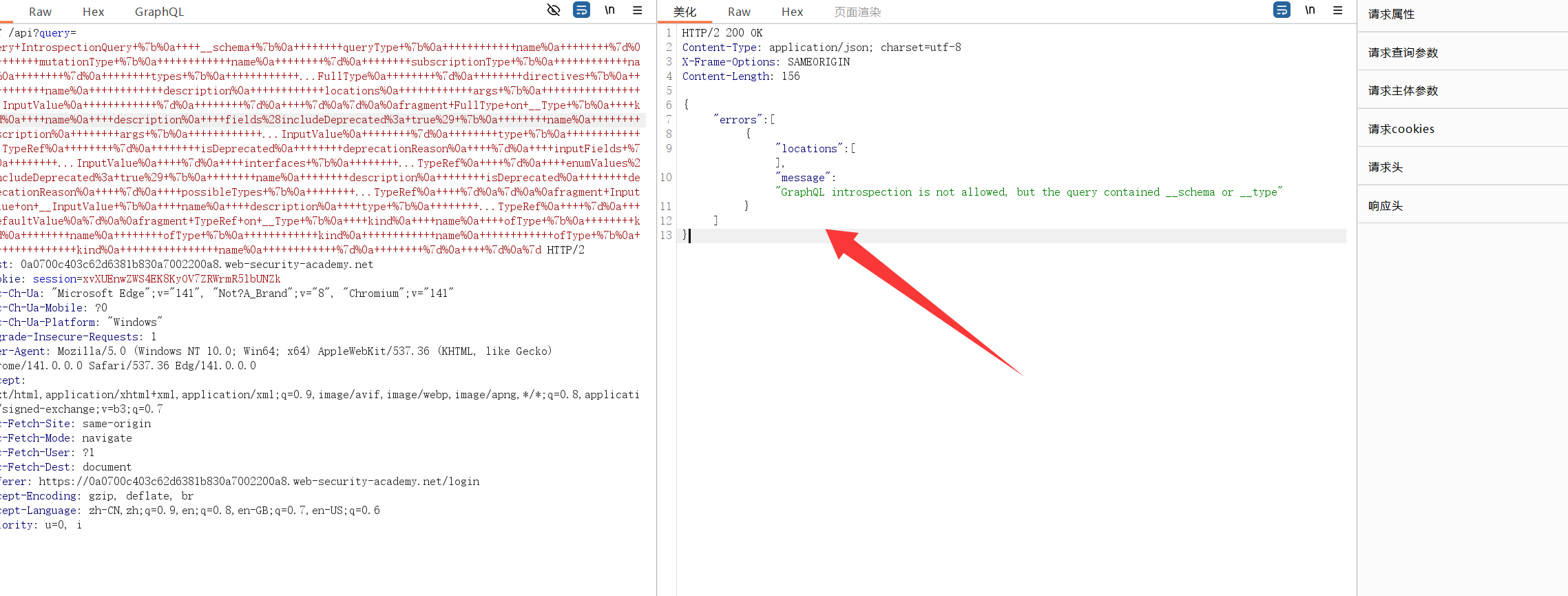Open the response panel hamburger menu

coord(1338,10)
